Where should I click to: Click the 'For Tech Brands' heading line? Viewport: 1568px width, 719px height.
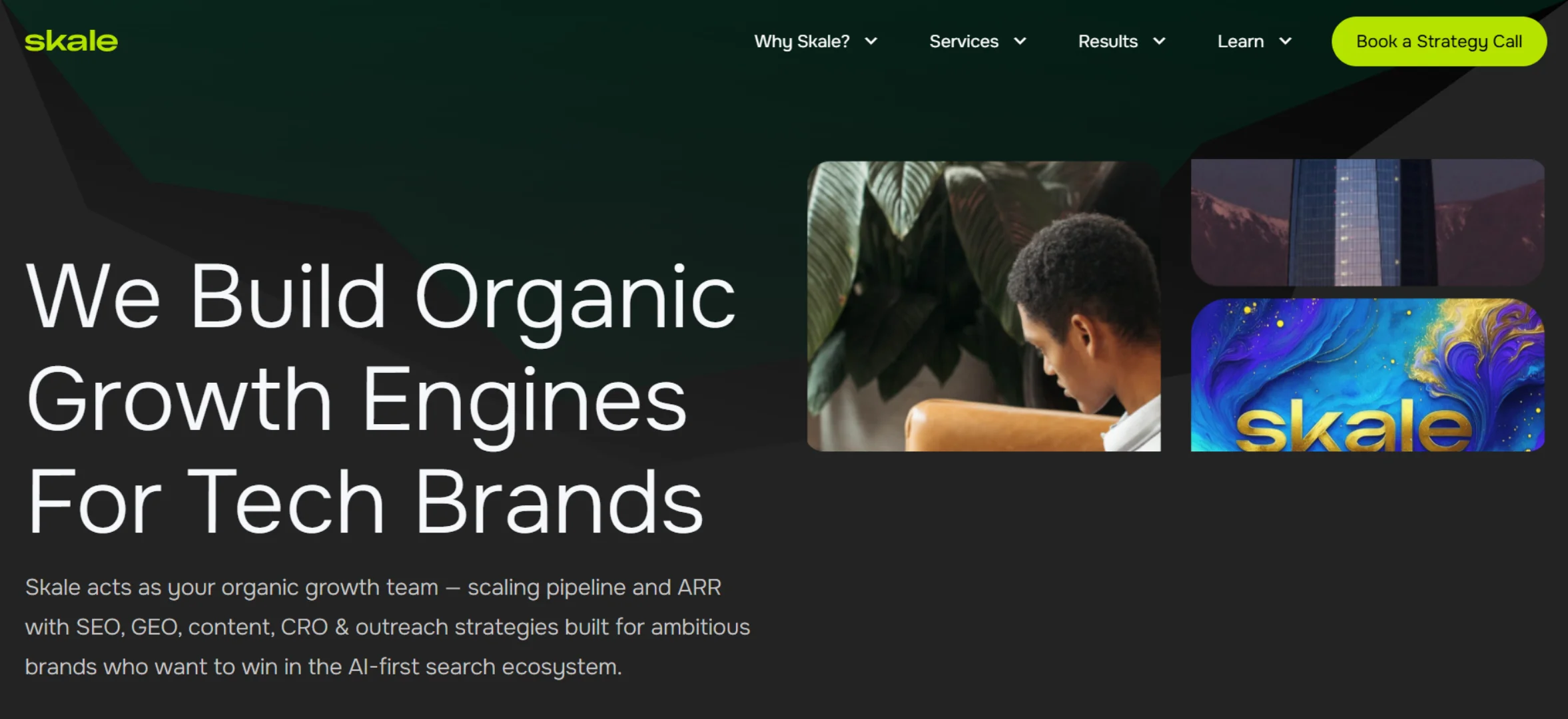point(364,501)
